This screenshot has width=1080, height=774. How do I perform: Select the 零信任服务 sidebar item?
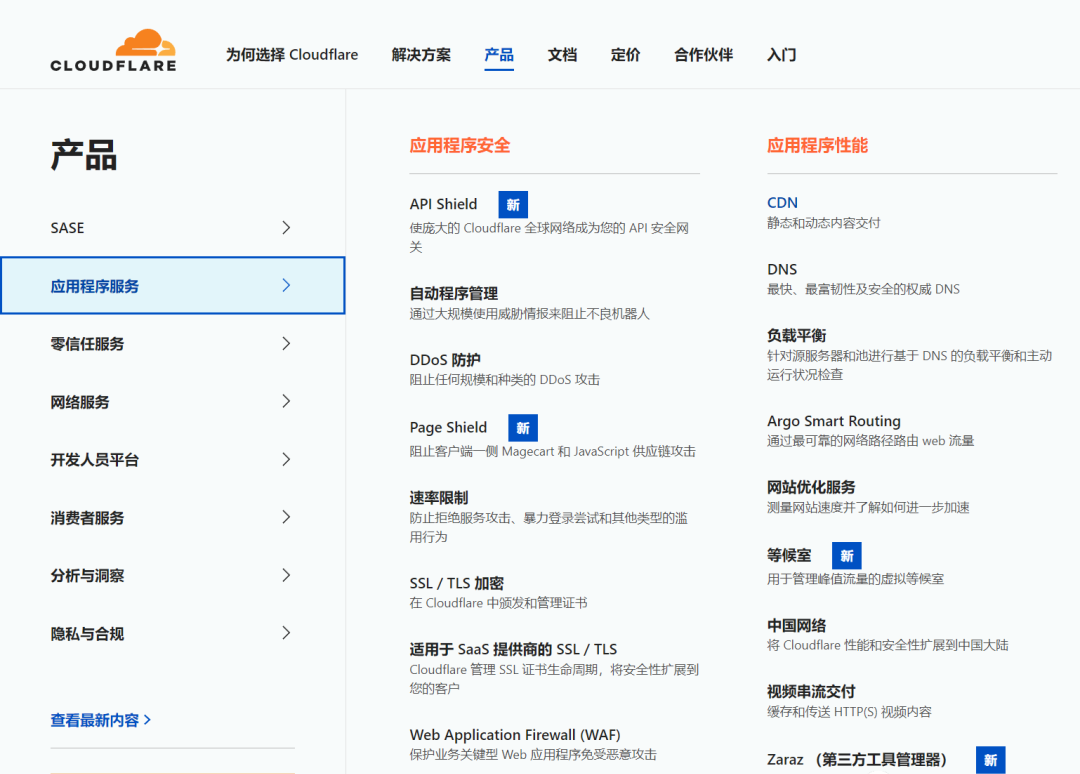tap(172, 344)
